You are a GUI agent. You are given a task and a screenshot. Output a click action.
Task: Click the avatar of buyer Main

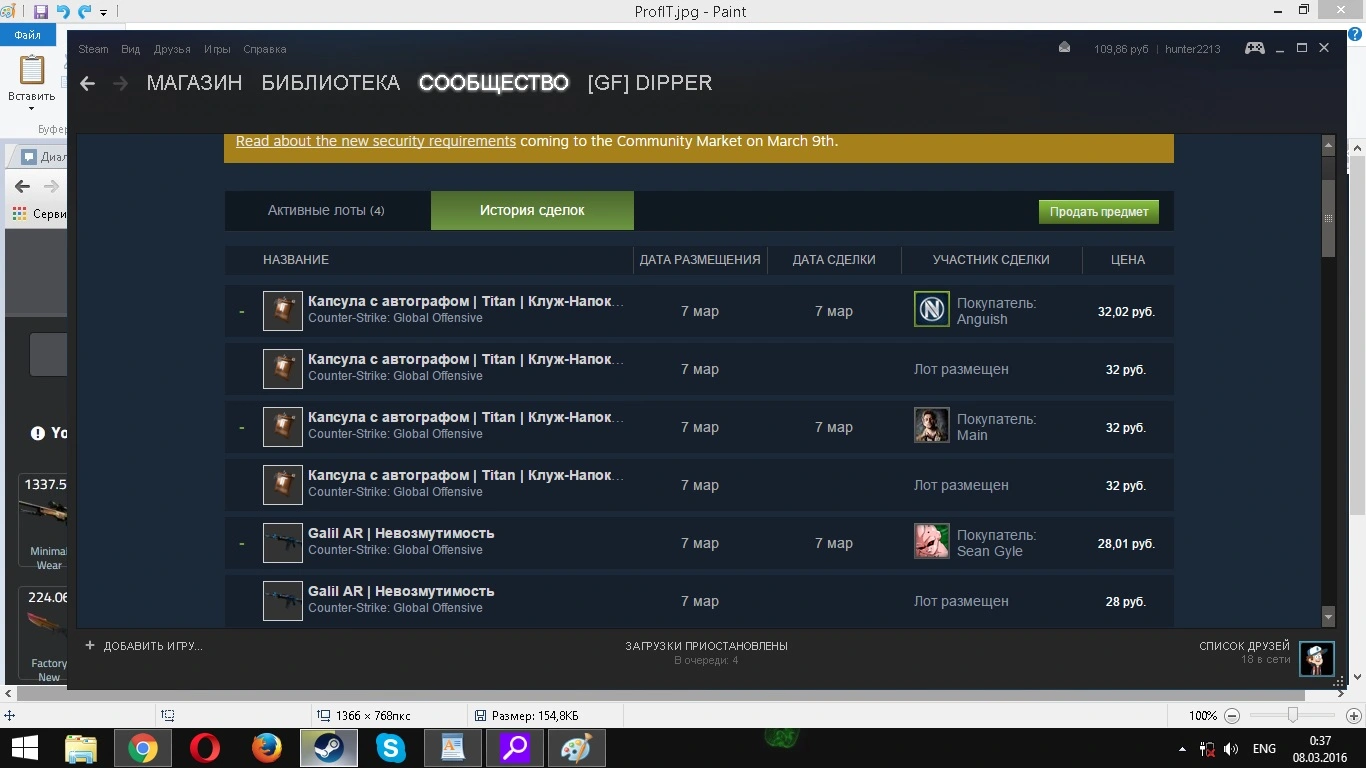click(932, 426)
